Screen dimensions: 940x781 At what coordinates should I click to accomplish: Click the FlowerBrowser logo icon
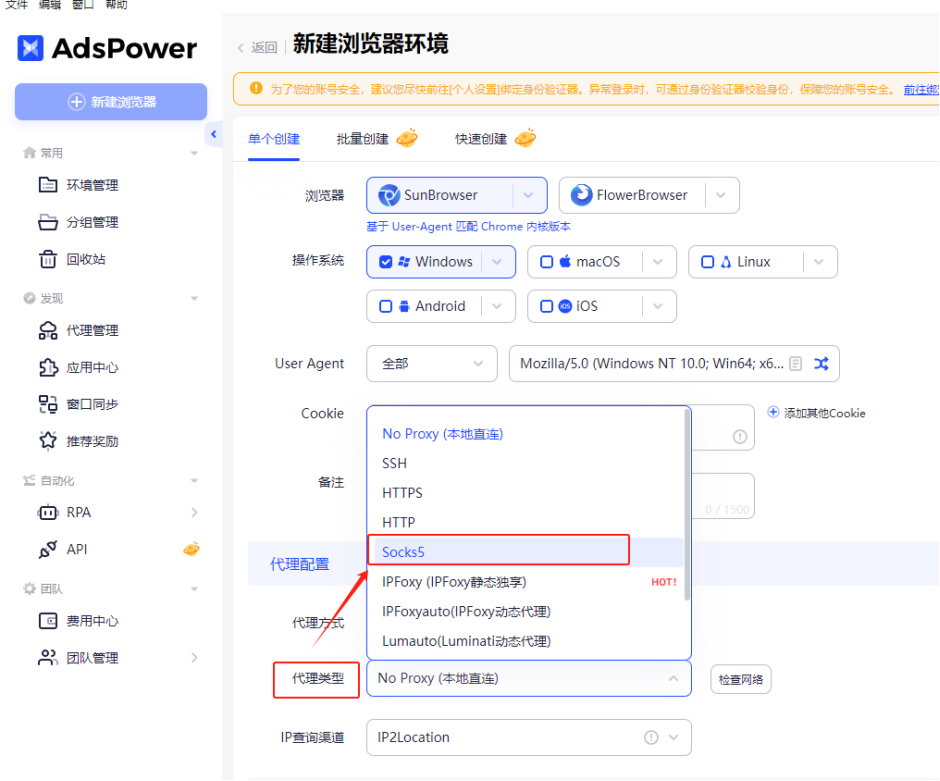pos(581,195)
